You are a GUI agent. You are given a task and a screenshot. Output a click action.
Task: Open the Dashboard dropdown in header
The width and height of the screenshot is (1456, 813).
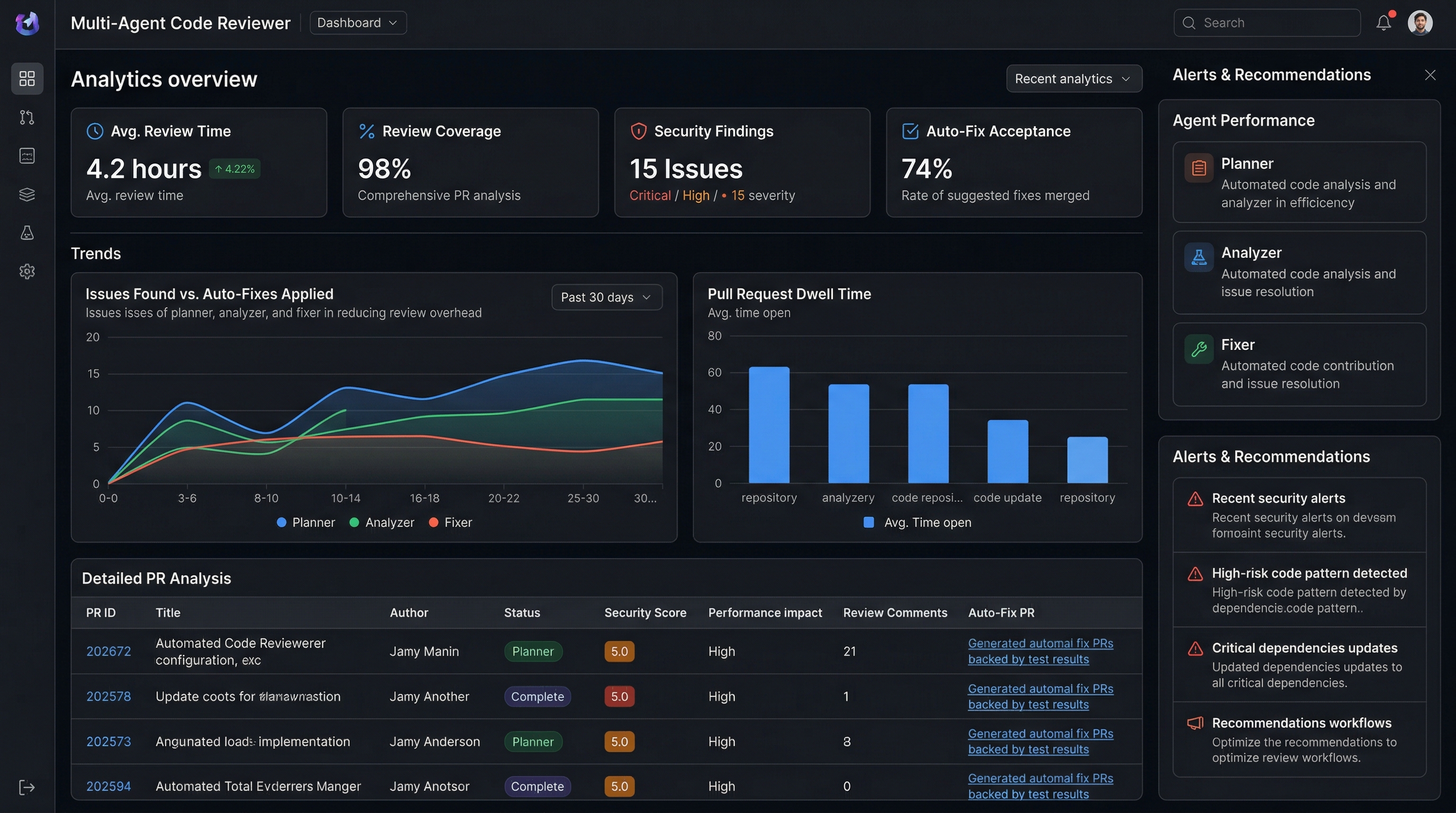357,23
